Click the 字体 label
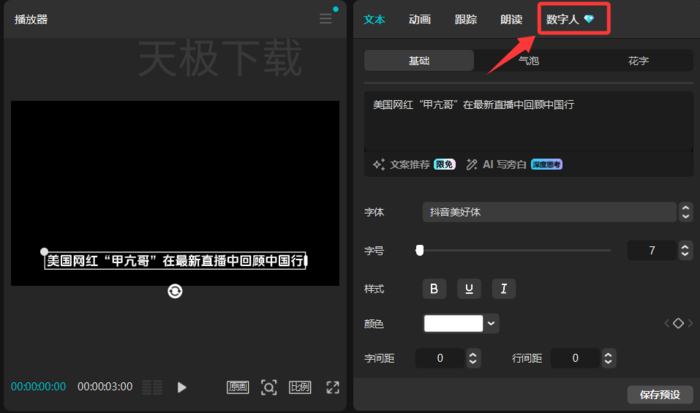Screen dimensions: 700x413 point(374,212)
